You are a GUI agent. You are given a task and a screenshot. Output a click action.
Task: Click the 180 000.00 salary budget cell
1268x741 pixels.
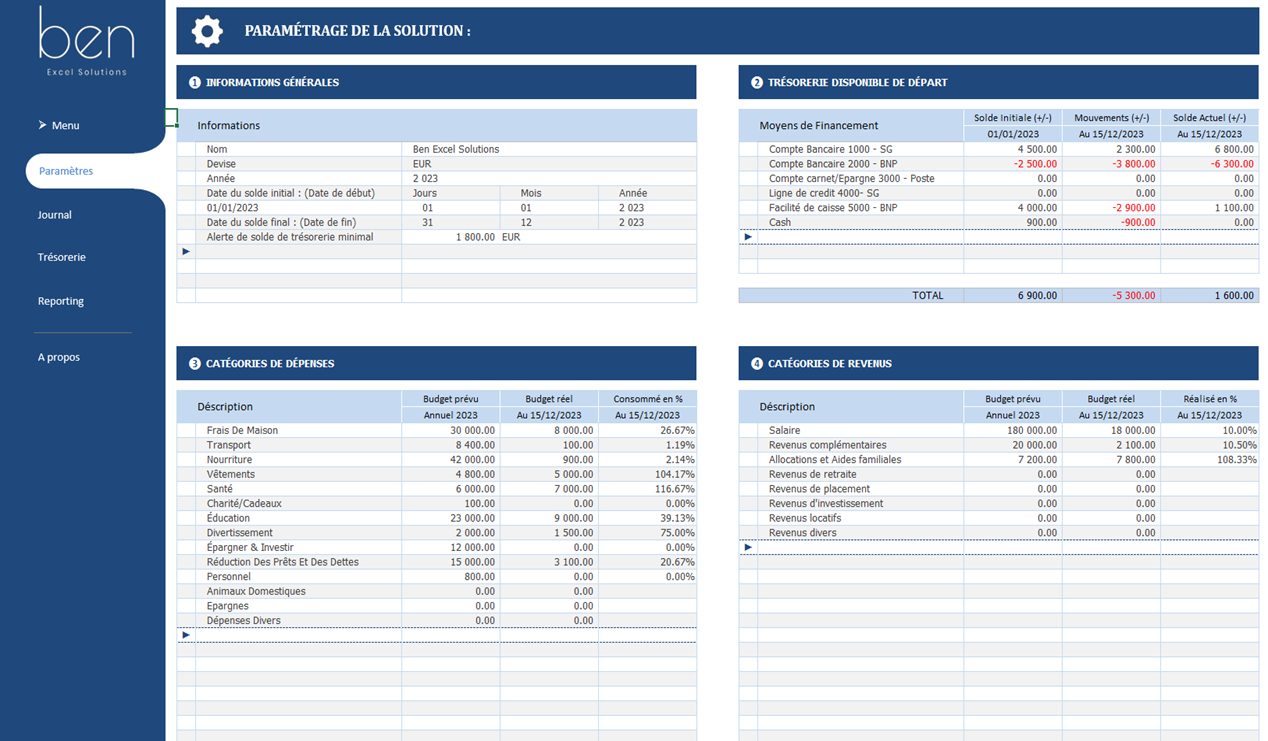pos(1012,430)
